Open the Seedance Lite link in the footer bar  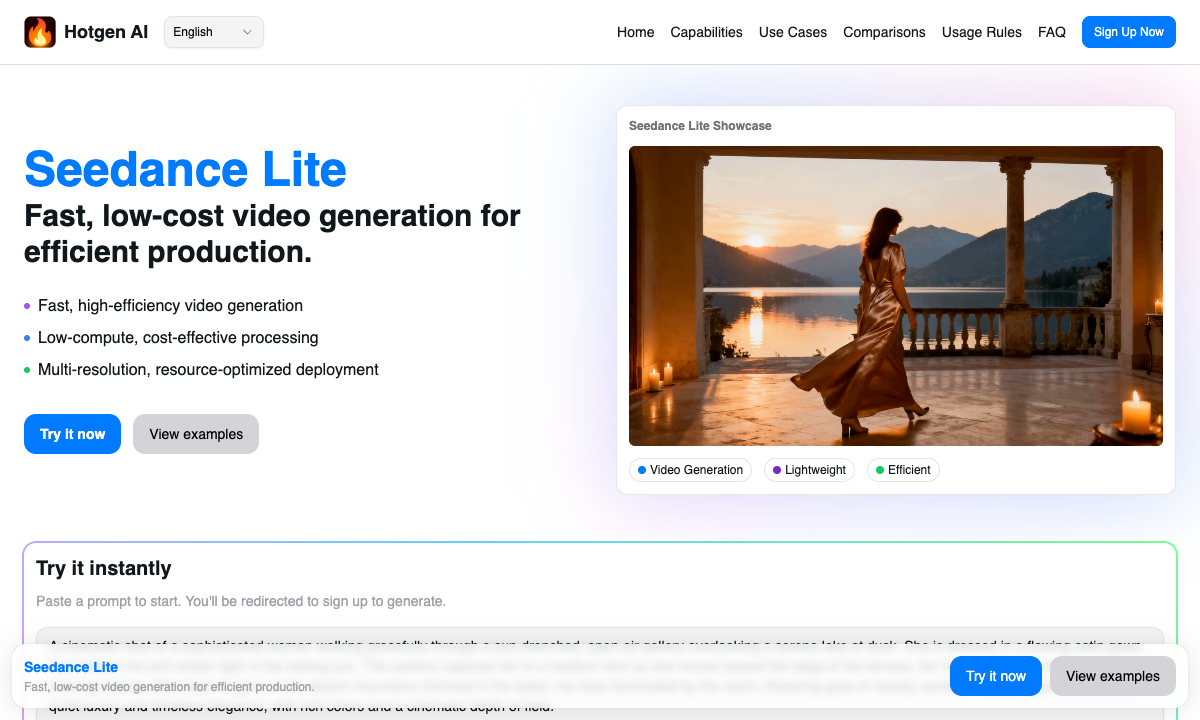71,667
